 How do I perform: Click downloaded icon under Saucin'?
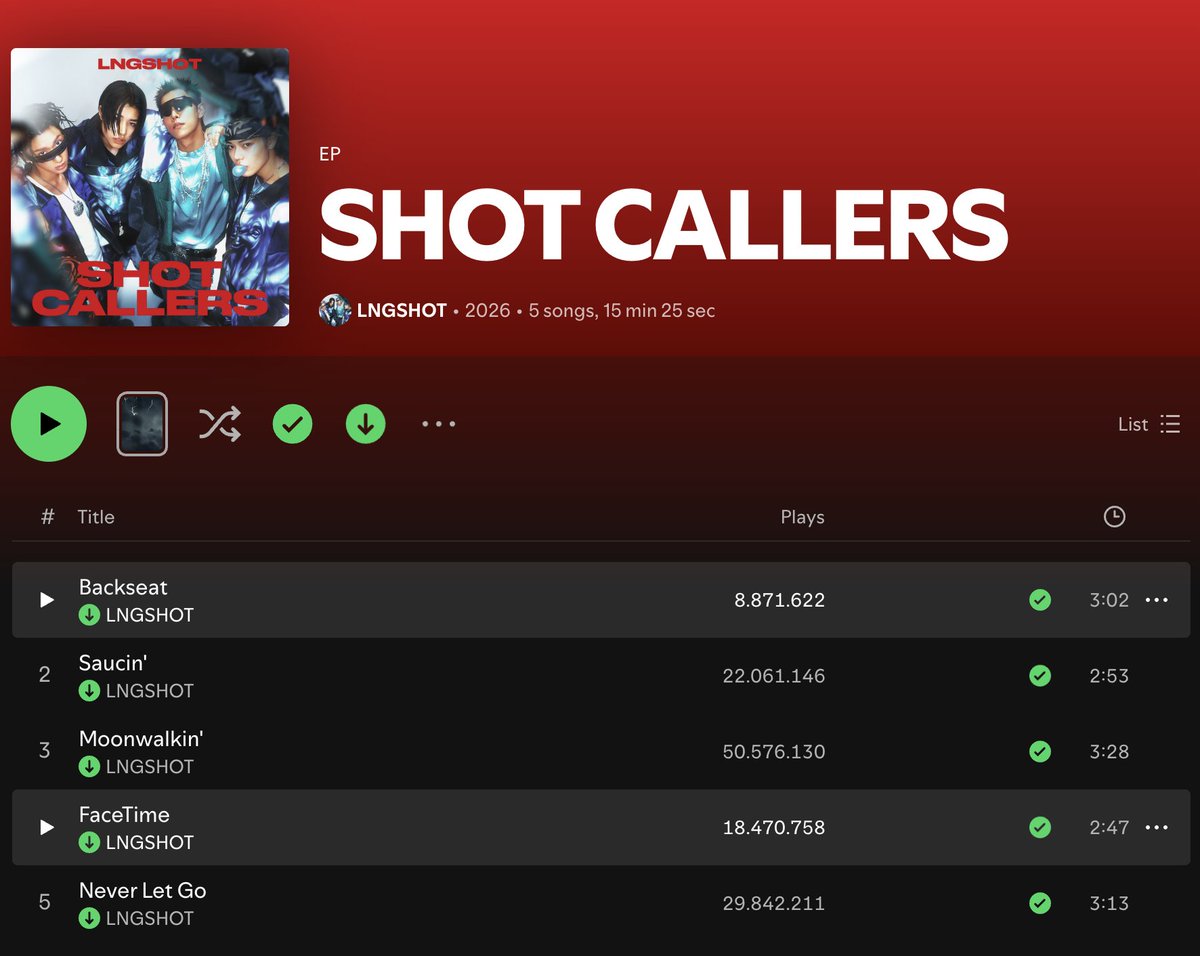pos(89,691)
